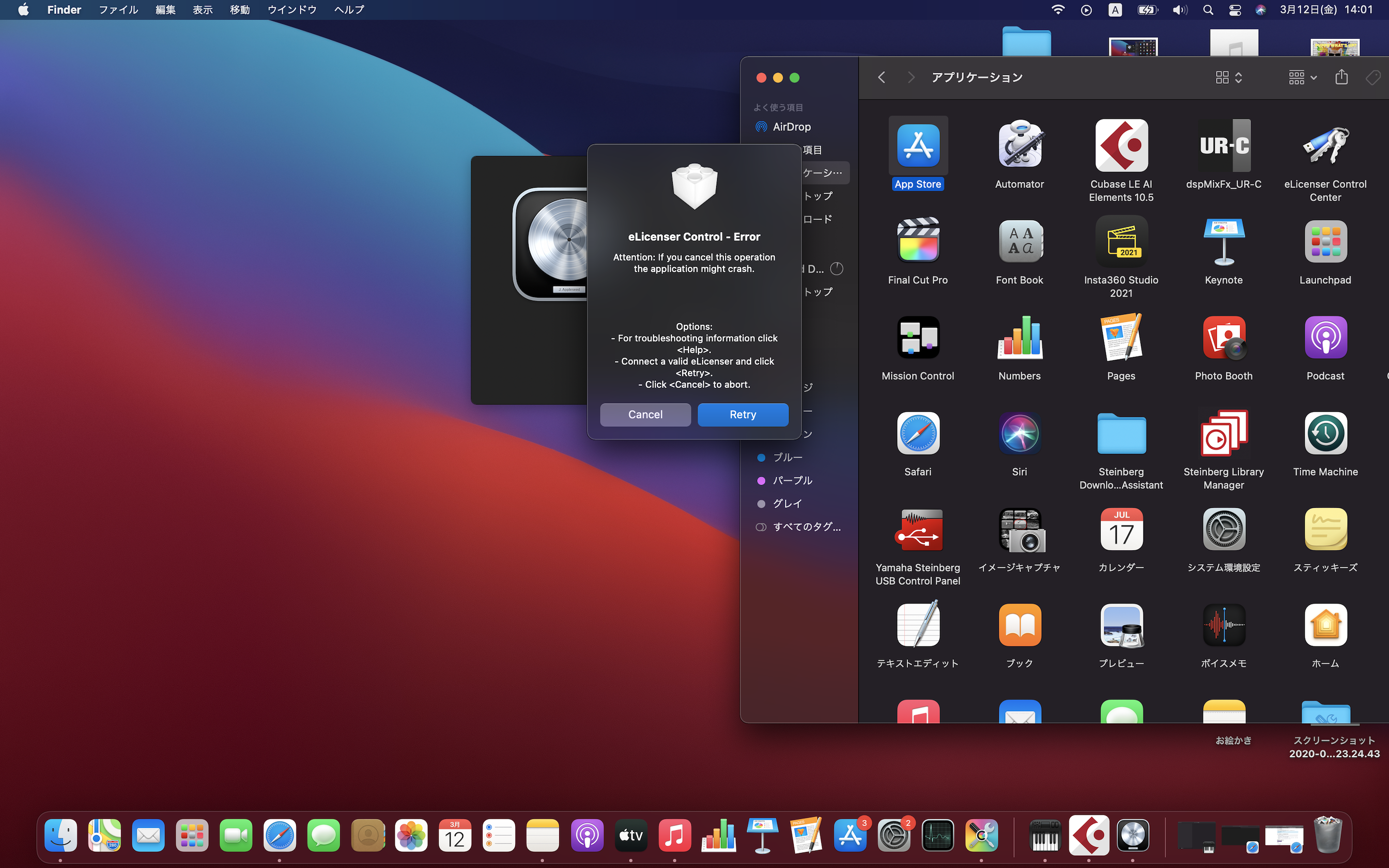Open Control Center in menu bar
The width and height of the screenshot is (1389, 868).
coord(1234,10)
